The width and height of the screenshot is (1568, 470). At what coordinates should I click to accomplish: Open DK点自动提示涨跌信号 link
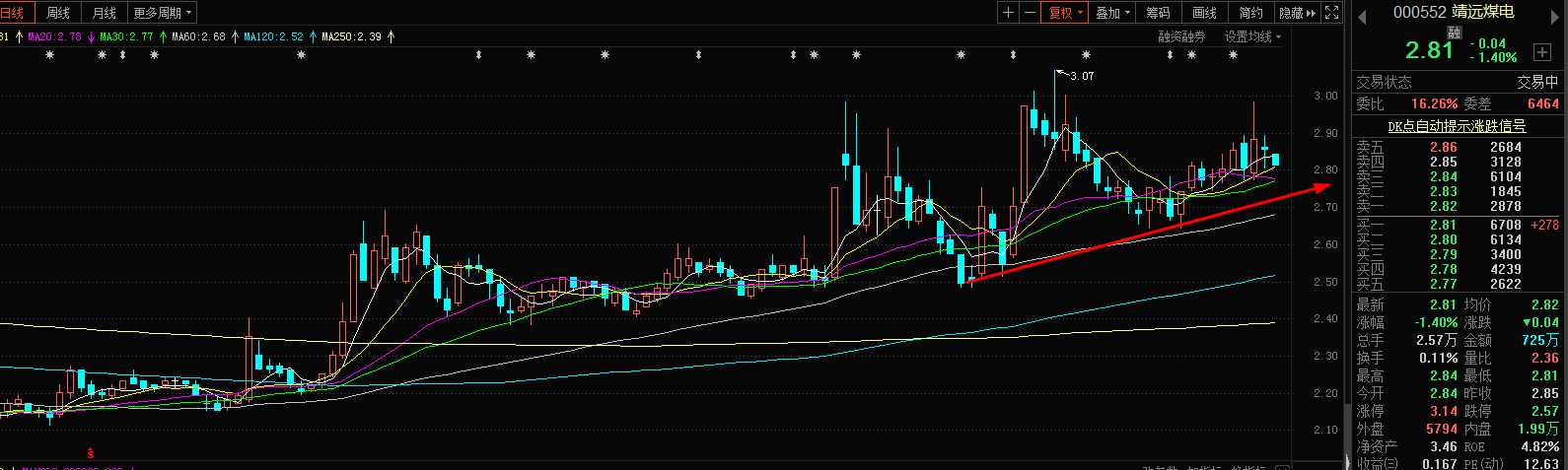(x=1457, y=126)
